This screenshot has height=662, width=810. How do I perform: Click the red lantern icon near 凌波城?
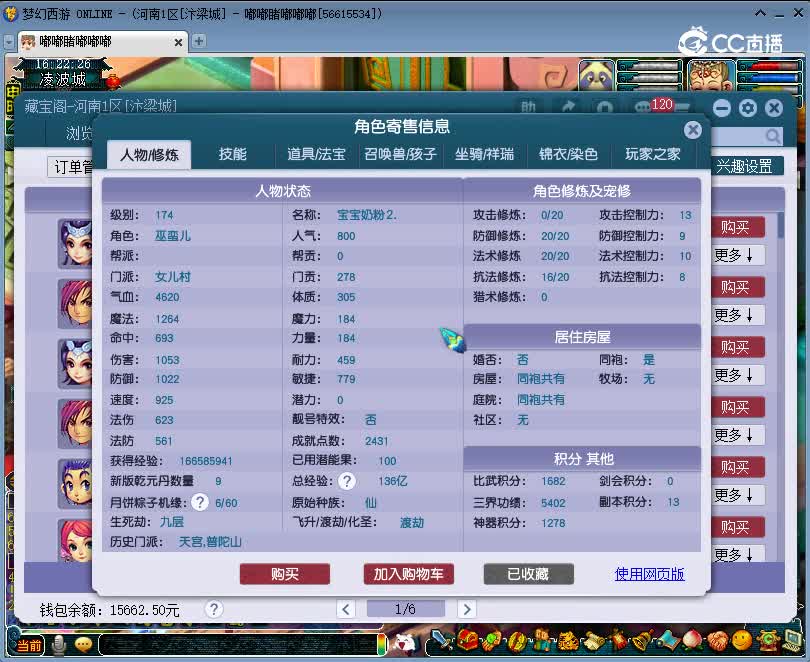click(113, 81)
